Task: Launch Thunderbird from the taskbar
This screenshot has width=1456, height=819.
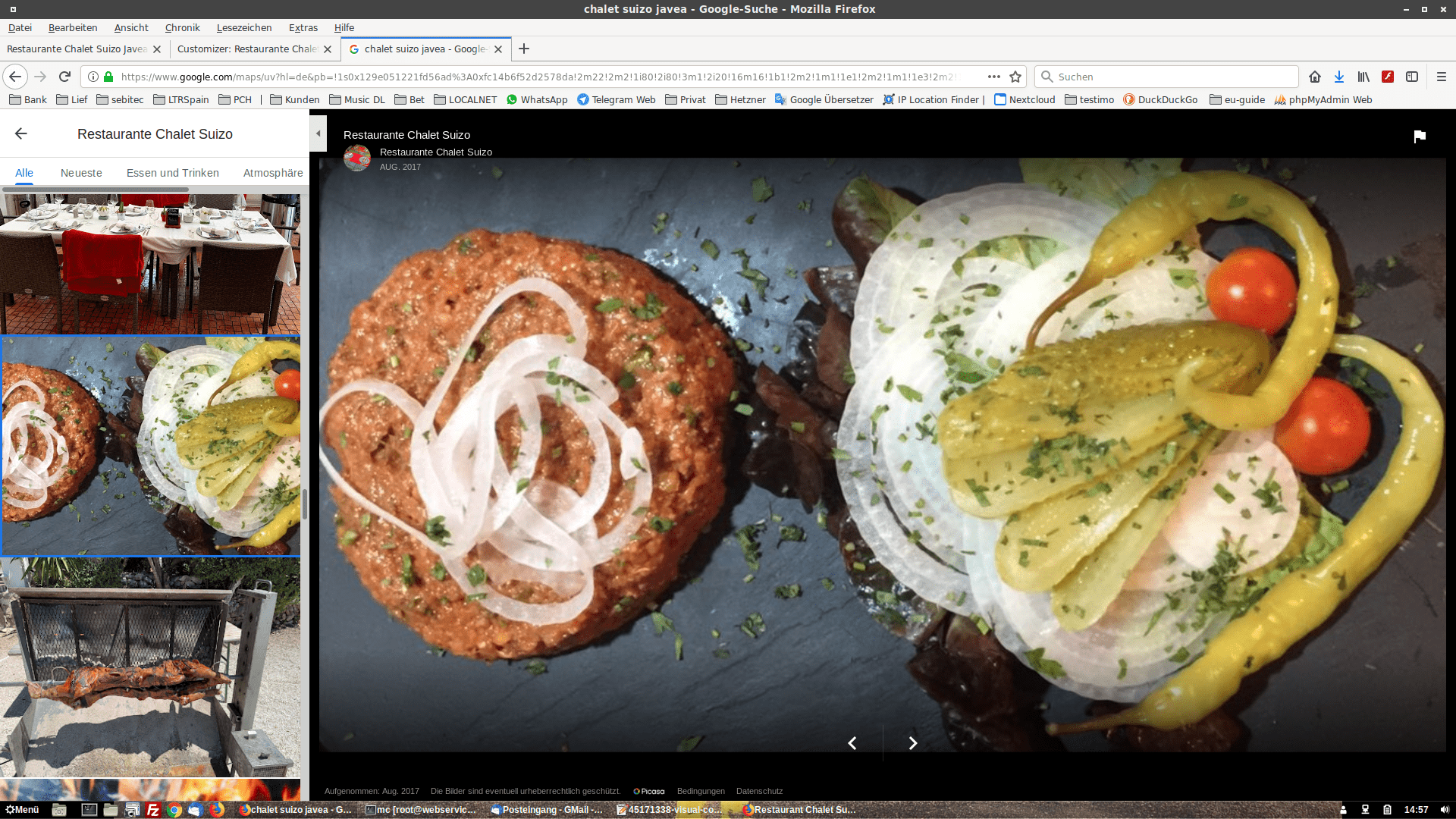Action: (195, 810)
